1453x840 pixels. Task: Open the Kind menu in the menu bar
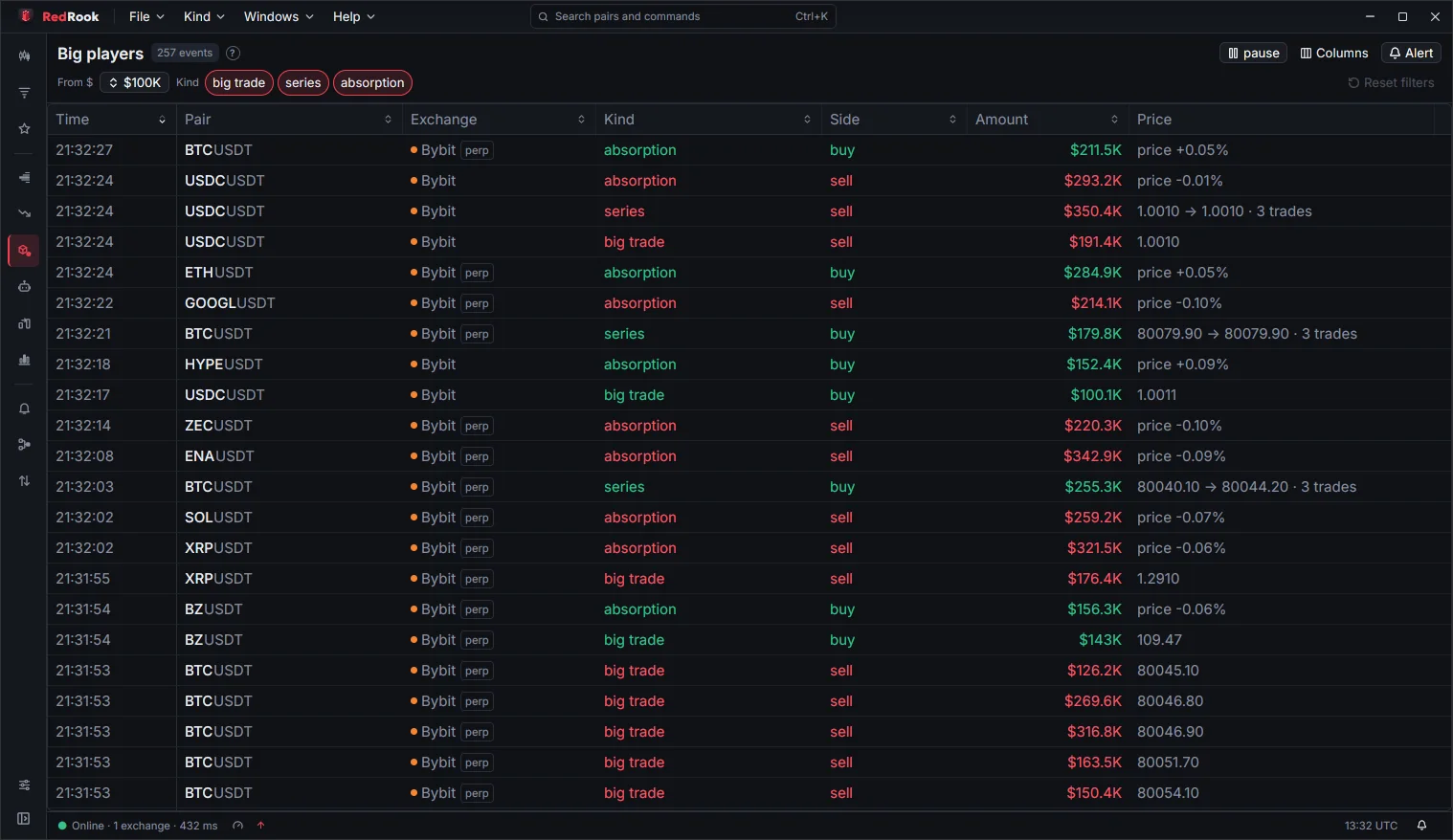[204, 17]
